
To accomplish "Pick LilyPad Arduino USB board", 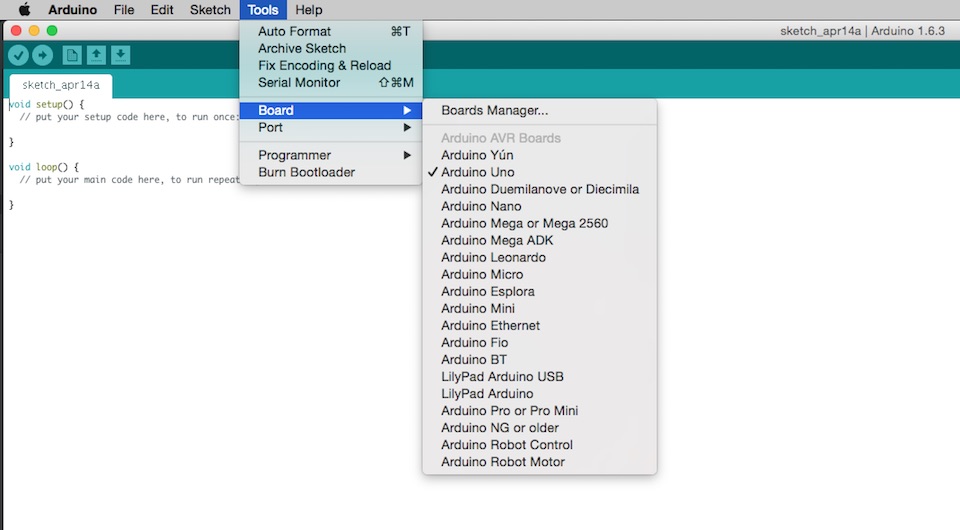I will tap(539, 377).
